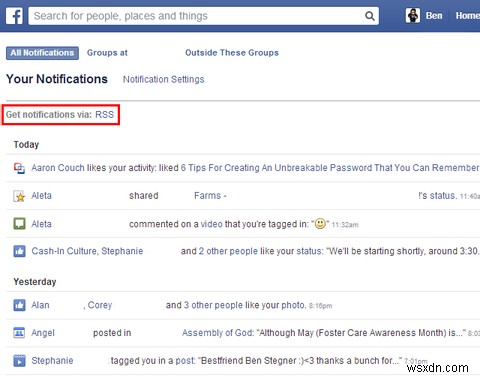Select the All Notifications tab

42,53
